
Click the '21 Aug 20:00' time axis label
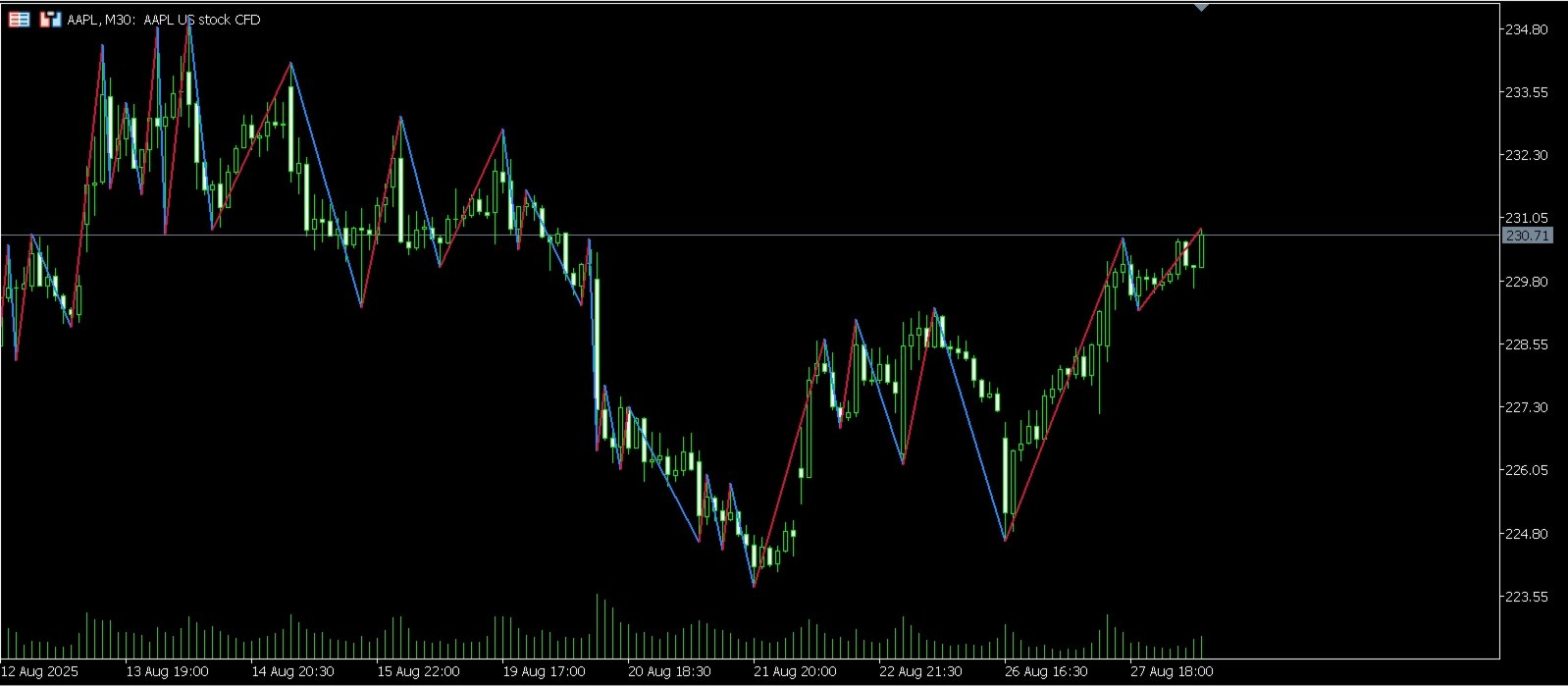(x=795, y=671)
